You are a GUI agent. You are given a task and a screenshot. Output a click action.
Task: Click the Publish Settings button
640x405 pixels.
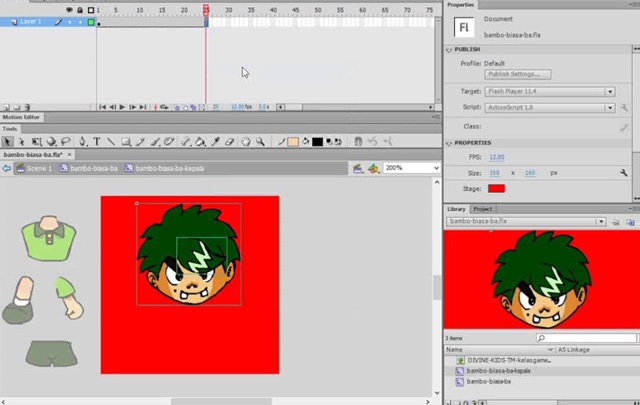(518, 74)
